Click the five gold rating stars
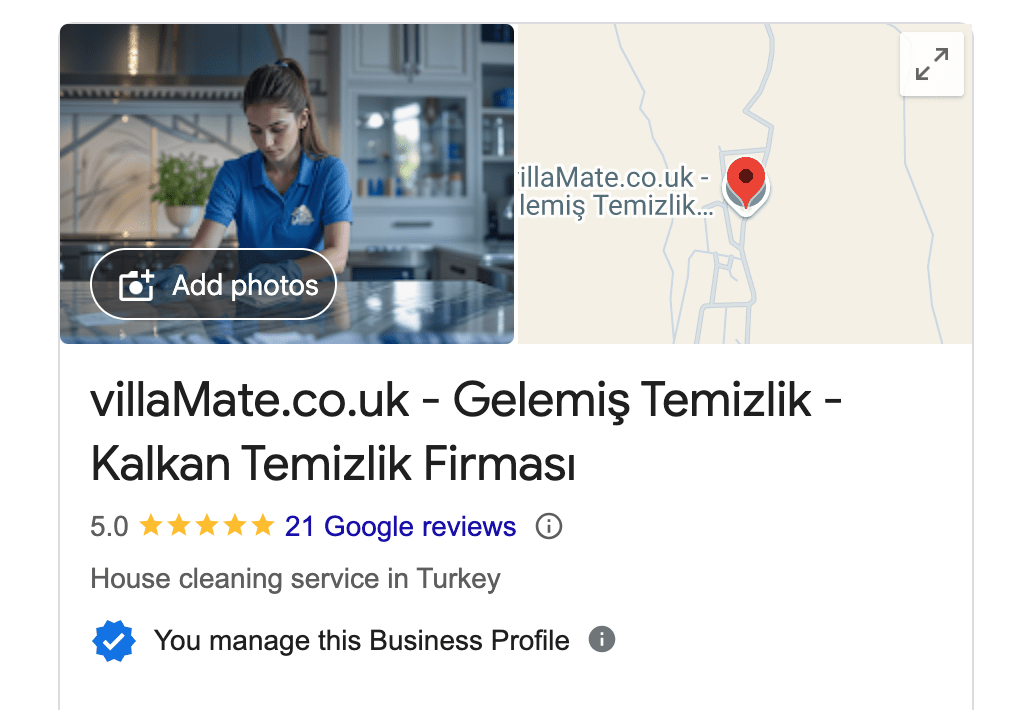This screenshot has width=1014, height=710. (207, 526)
